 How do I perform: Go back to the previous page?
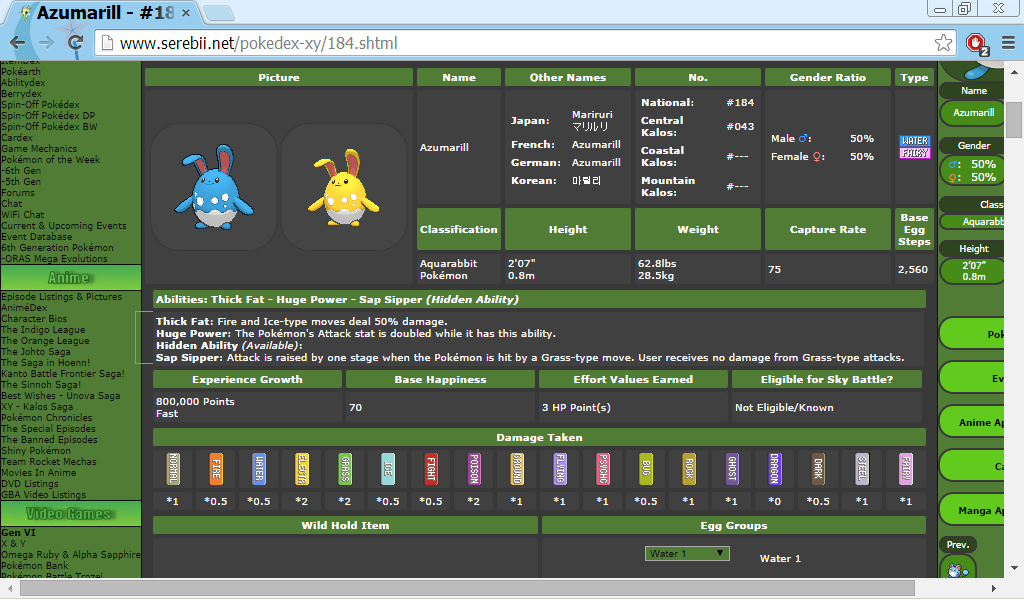[x=18, y=43]
